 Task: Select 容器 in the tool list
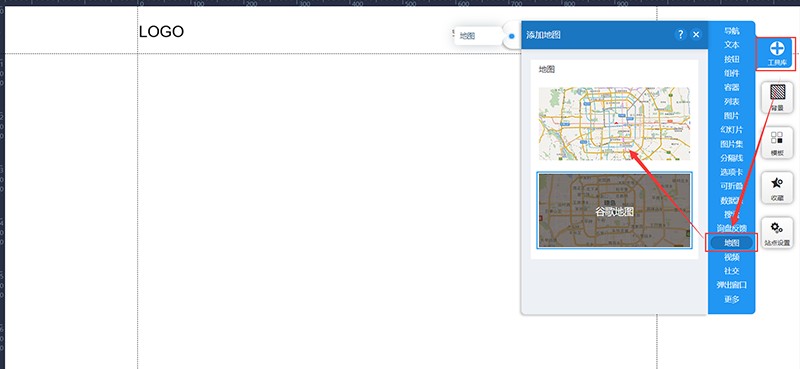click(732, 88)
